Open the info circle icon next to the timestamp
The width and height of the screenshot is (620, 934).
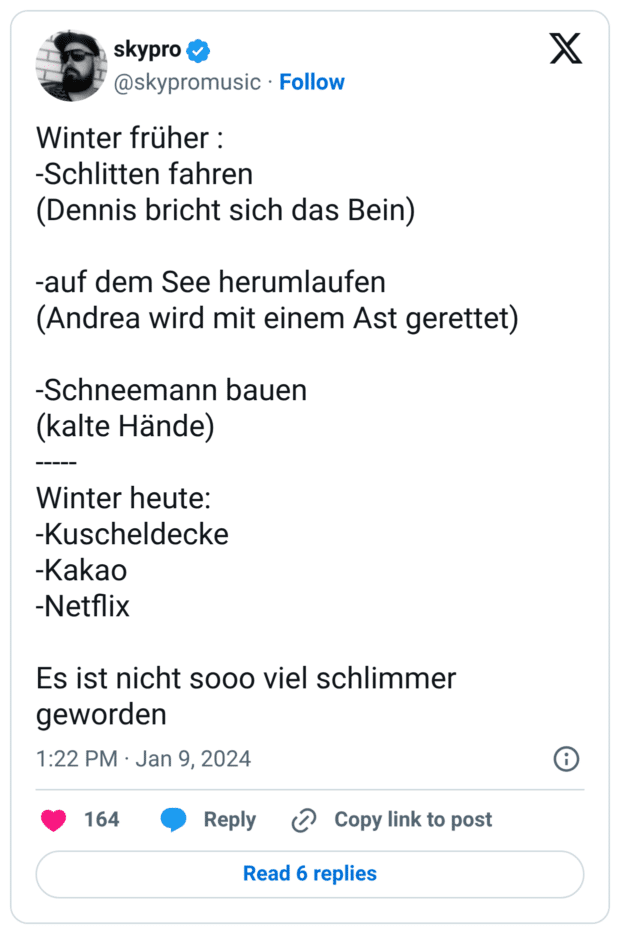point(566,760)
